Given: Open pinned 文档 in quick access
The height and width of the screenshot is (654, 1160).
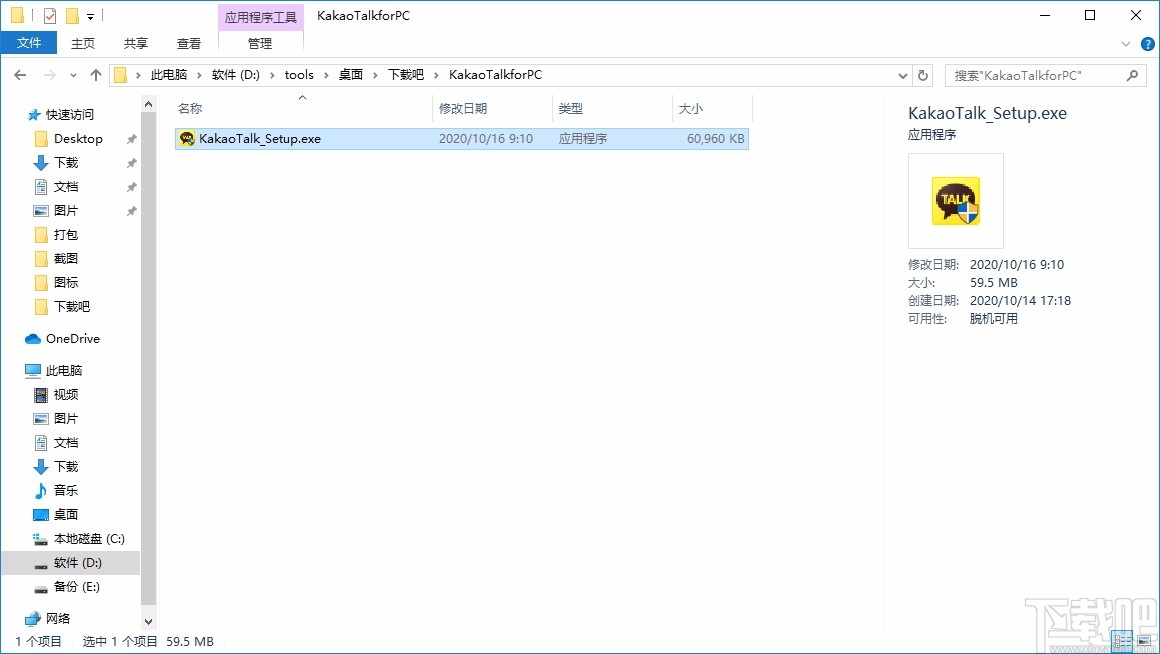Looking at the screenshot, I should 66,186.
